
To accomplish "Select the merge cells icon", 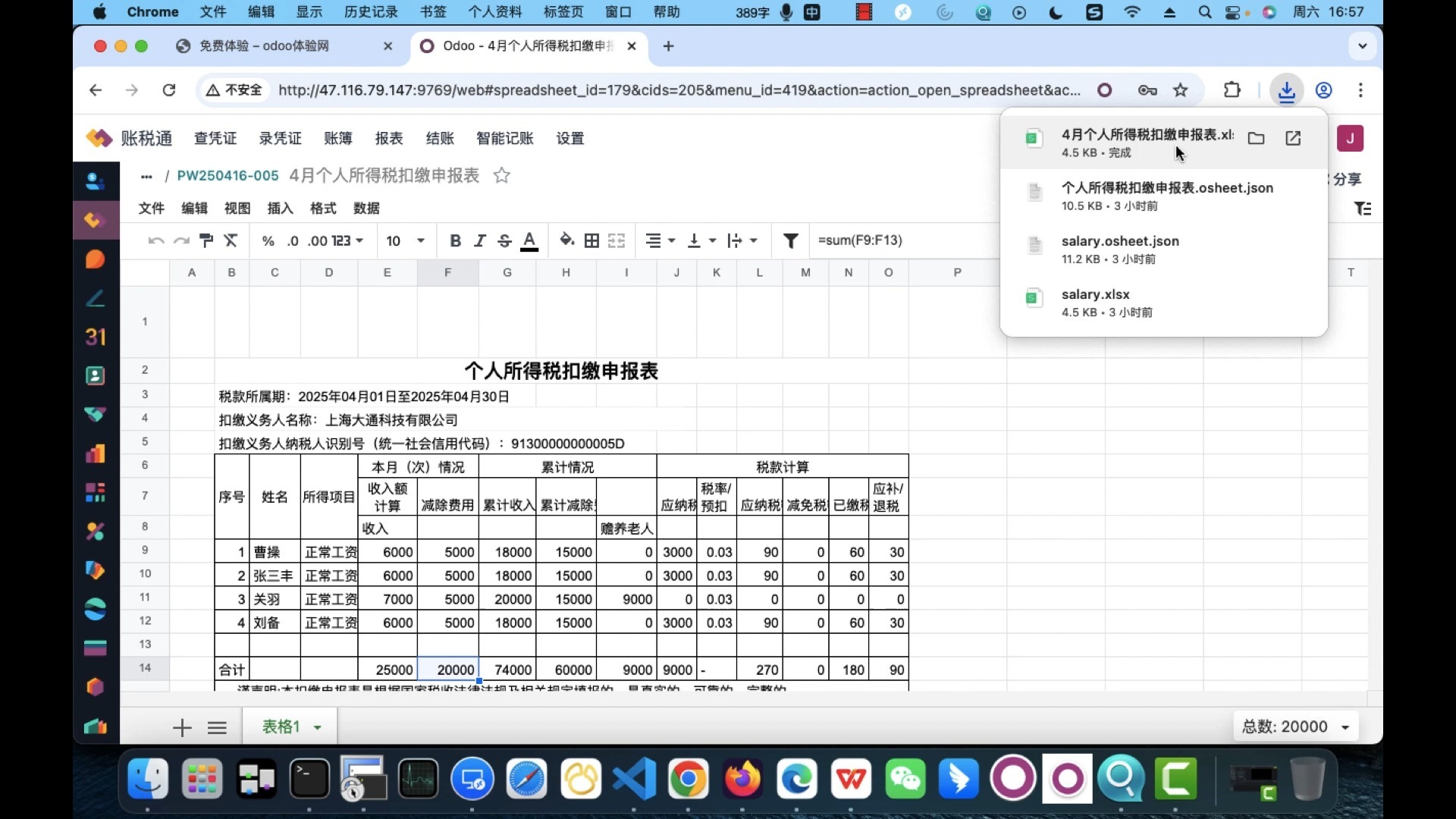I will click(x=616, y=240).
